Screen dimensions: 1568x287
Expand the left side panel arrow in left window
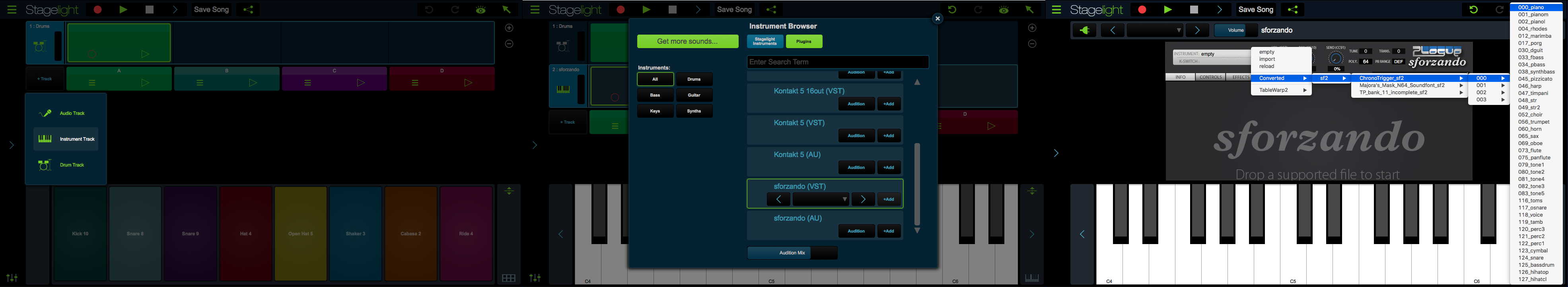[x=12, y=145]
